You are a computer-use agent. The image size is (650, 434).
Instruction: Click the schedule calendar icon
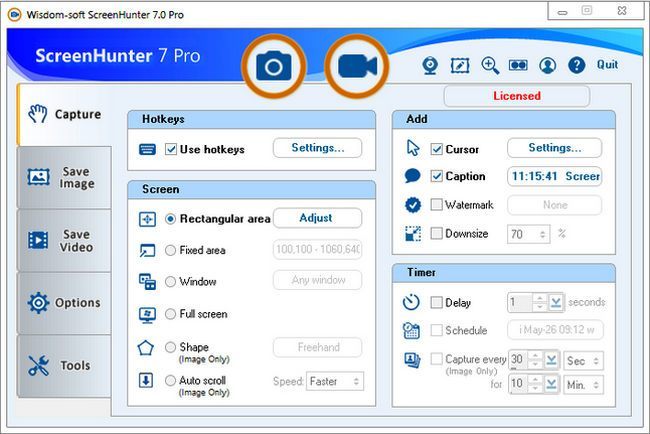tap(411, 330)
